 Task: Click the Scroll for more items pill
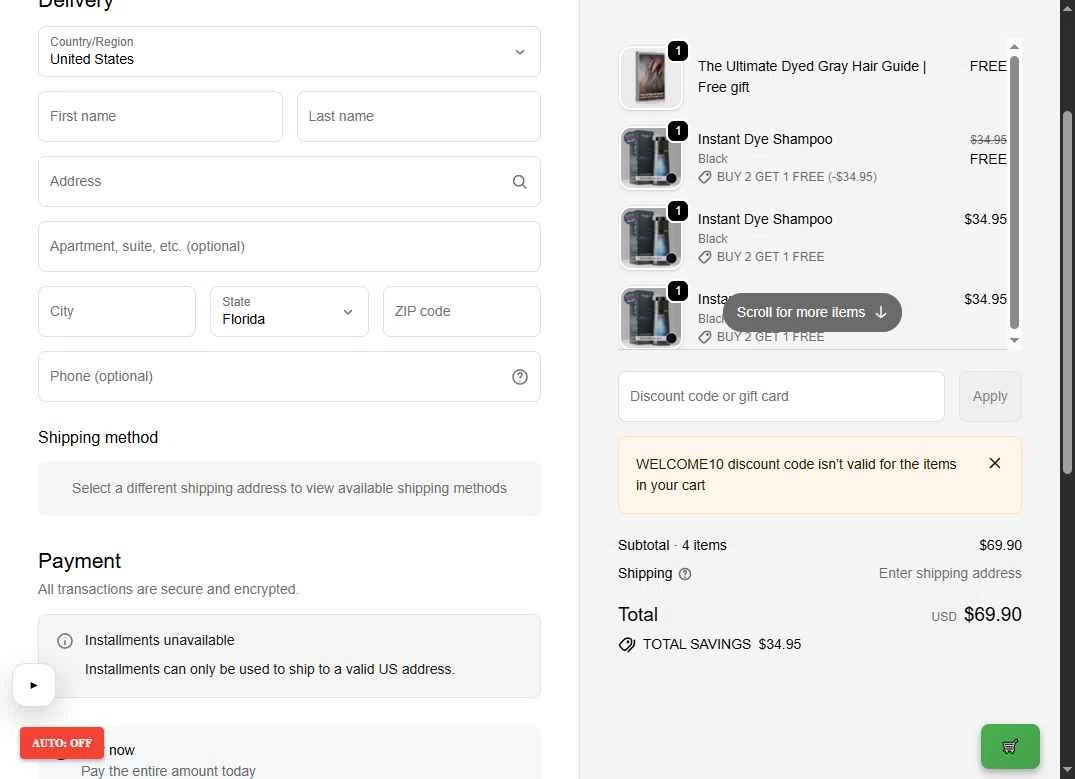[812, 312]
